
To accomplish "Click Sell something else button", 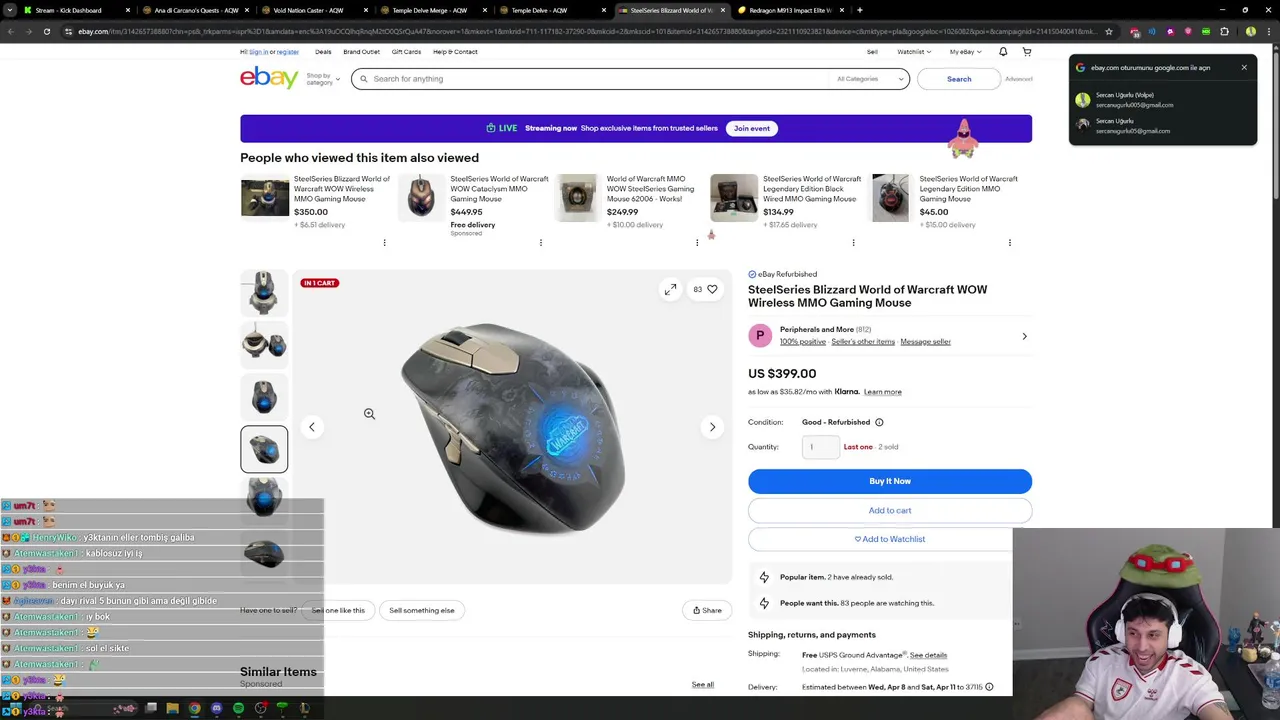I will (422, 610).
